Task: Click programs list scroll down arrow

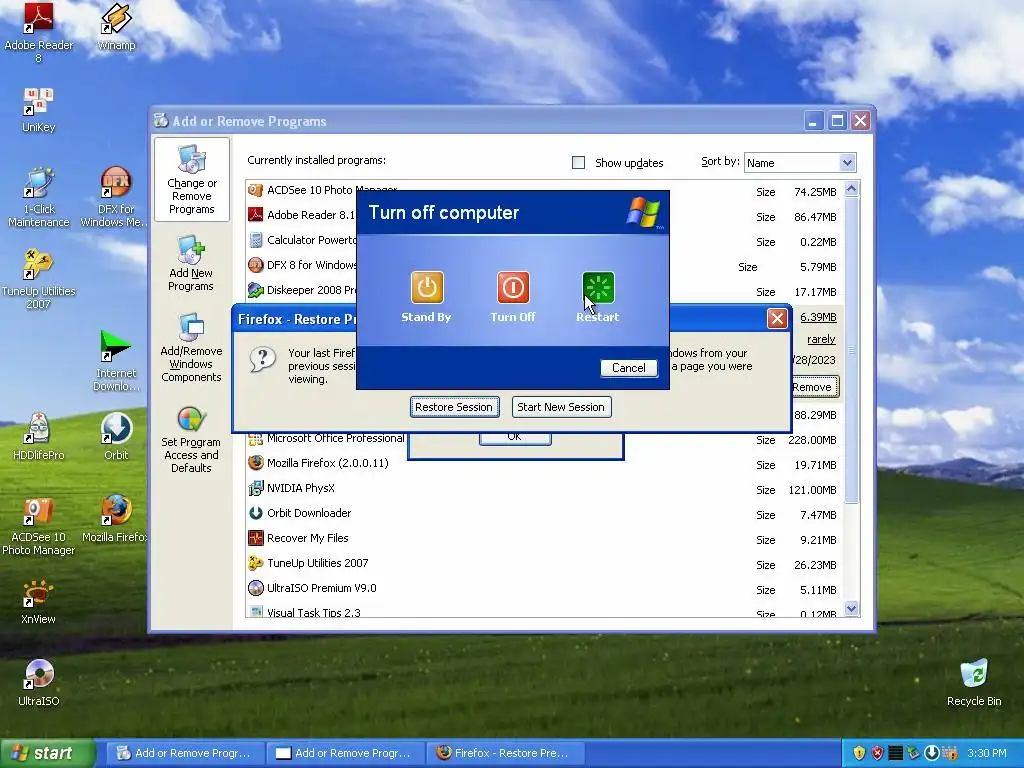Action: pos(851,609)
